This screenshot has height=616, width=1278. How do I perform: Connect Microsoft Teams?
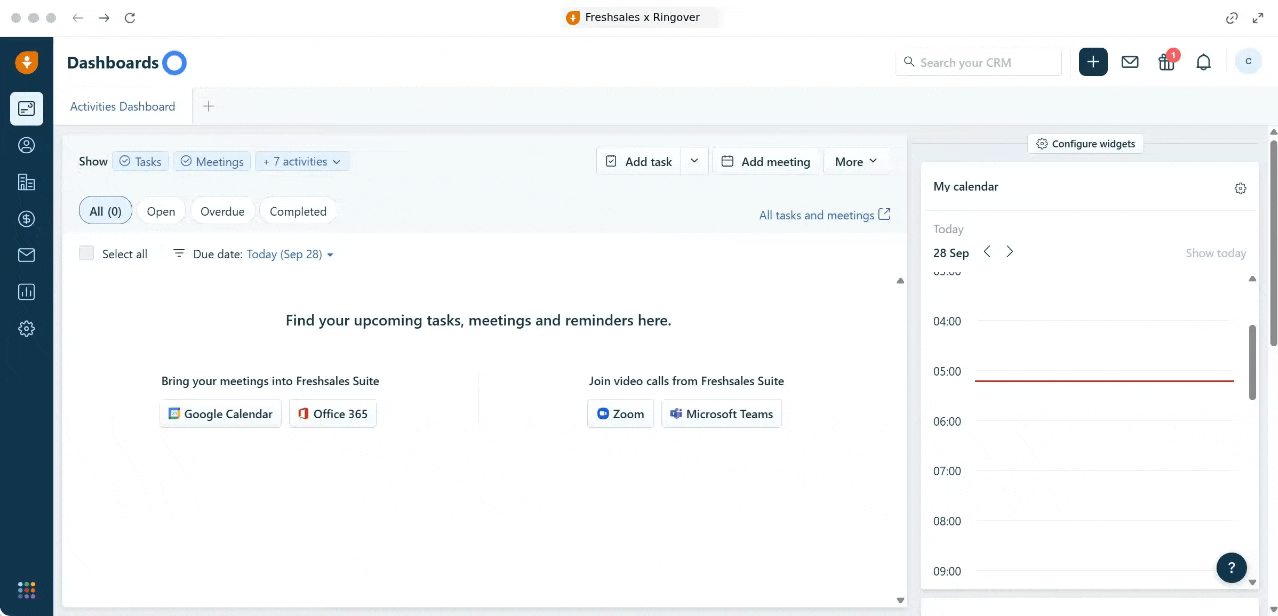(721, 414)
